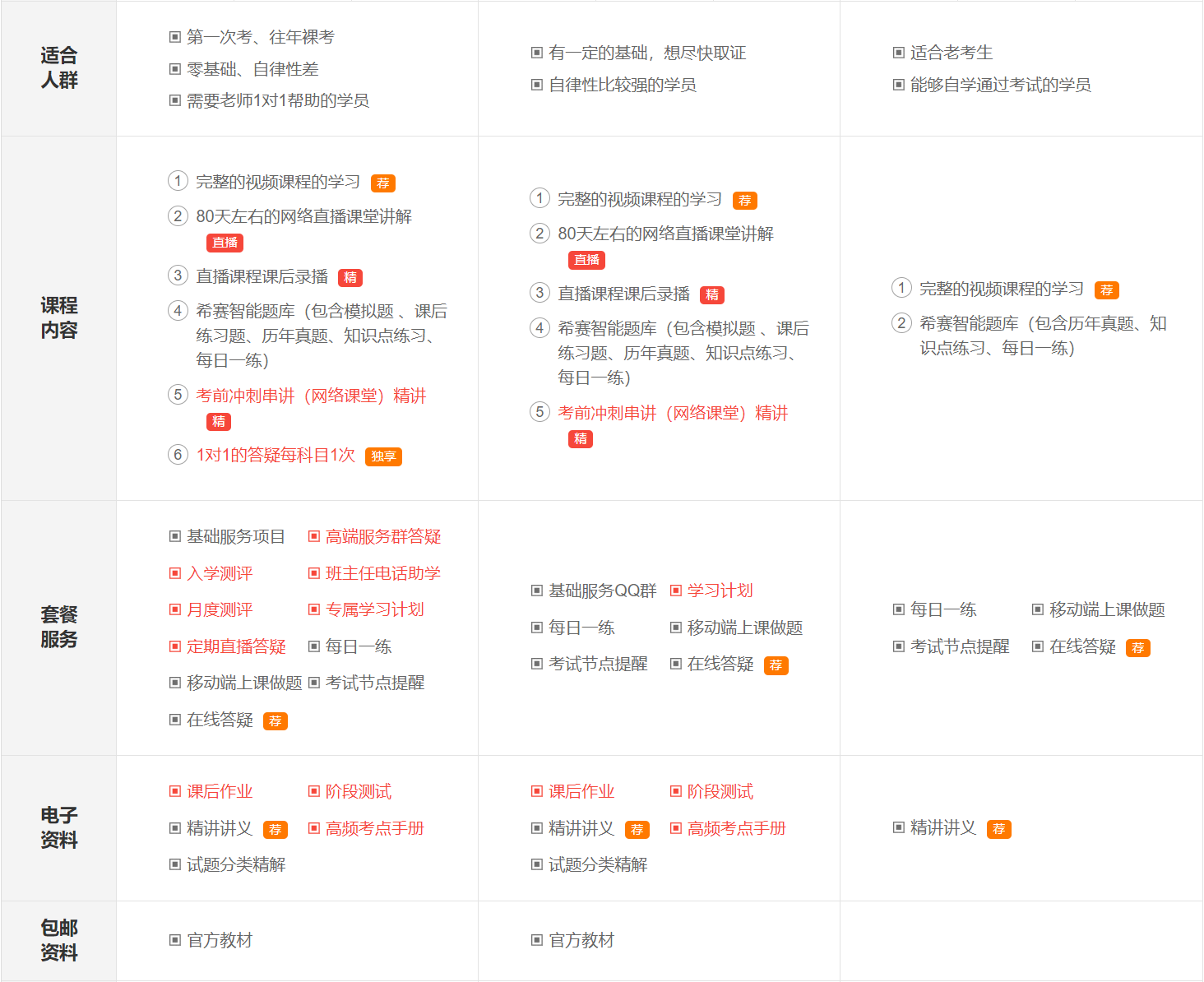Click the 套餐服务 row header
1204x982 pixels.
coord(58,627)
